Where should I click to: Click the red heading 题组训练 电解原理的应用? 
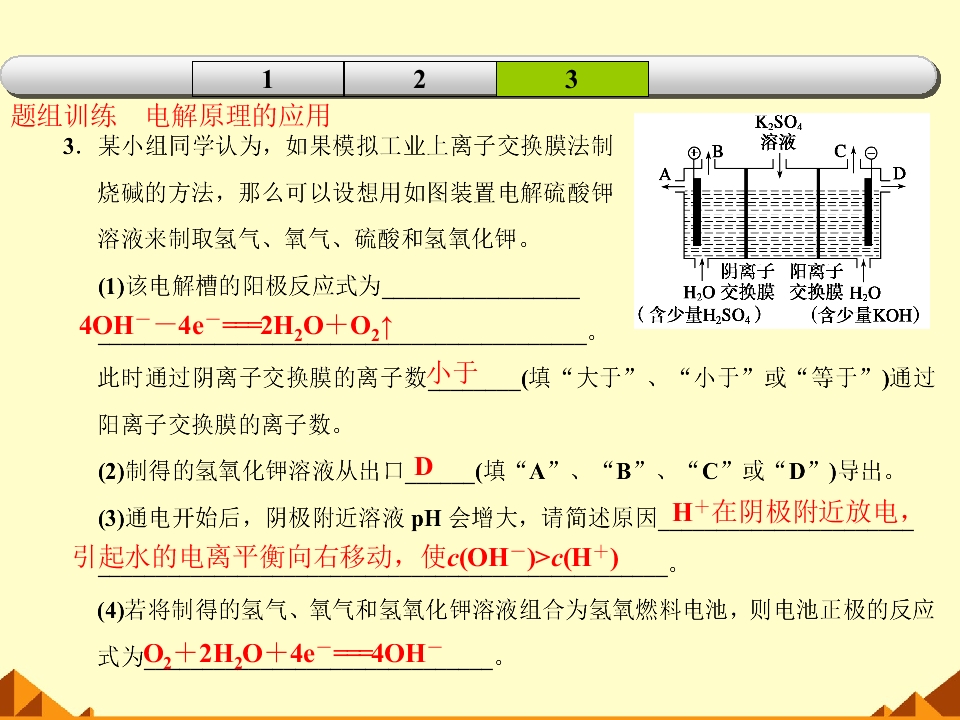pos(170,115)
